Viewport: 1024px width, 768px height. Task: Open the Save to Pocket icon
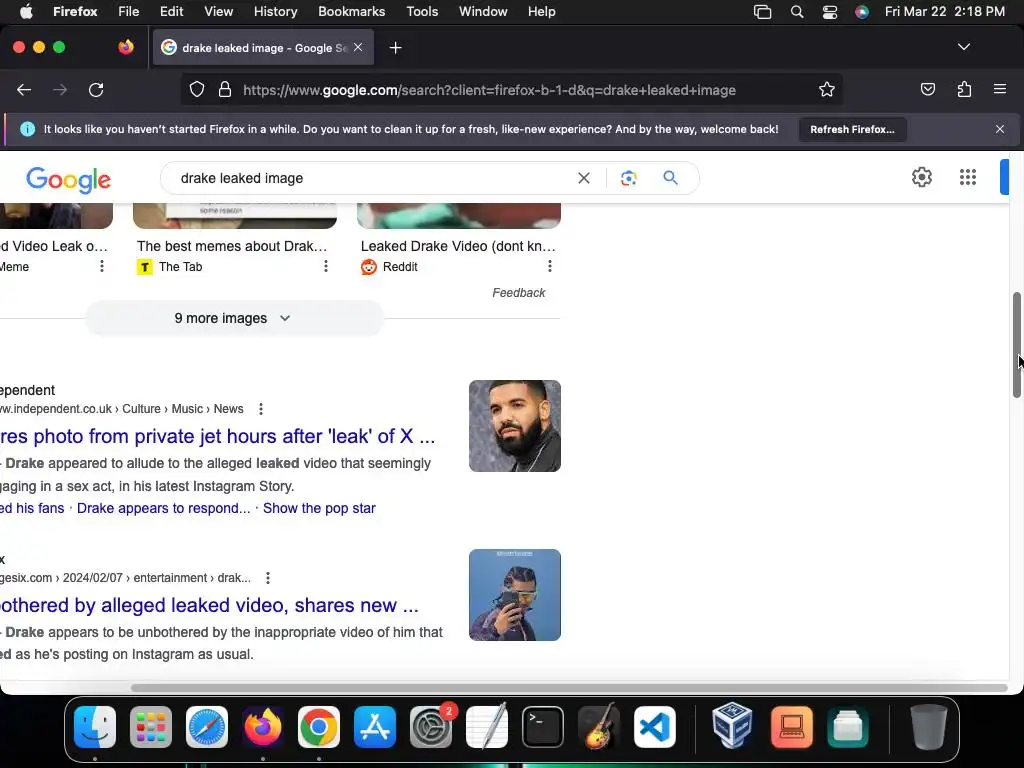(x=927, y=89)
